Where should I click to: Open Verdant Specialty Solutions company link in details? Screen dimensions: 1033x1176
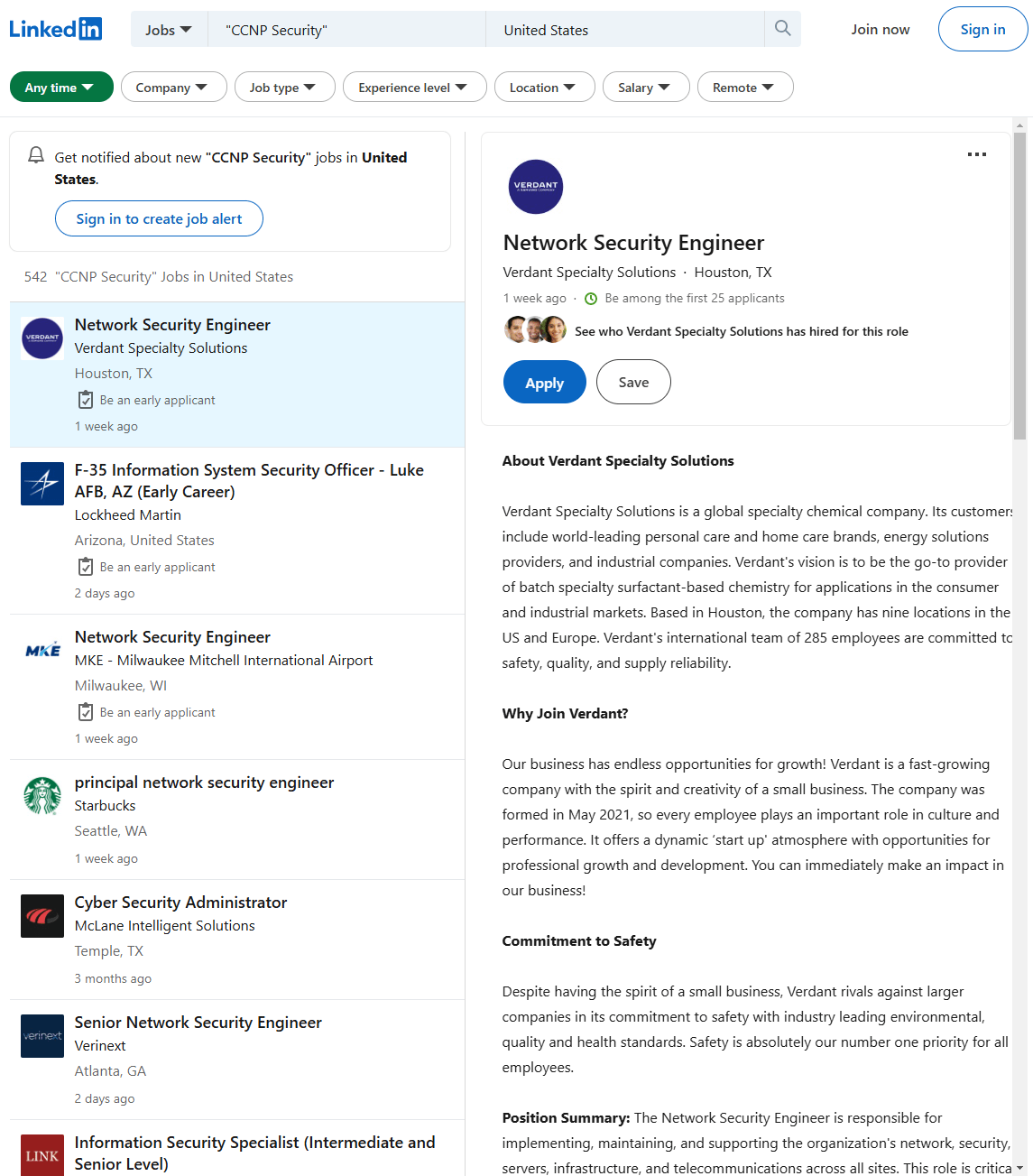coord(589,272)
